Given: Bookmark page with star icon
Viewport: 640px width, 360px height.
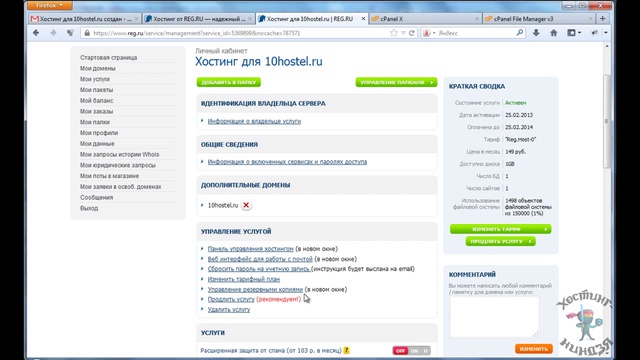Looking at the screenshot, I should [393, 33].
